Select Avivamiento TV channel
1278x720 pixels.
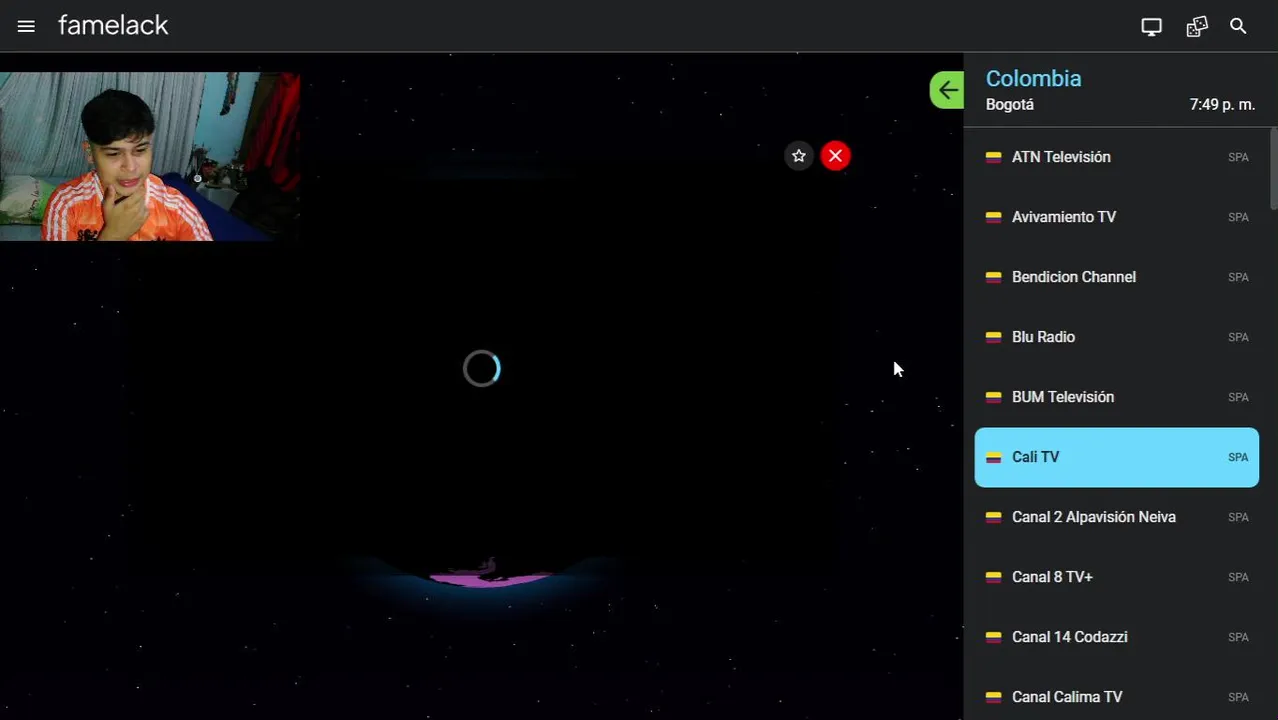pyautogui.click(x=1117, y=217)
